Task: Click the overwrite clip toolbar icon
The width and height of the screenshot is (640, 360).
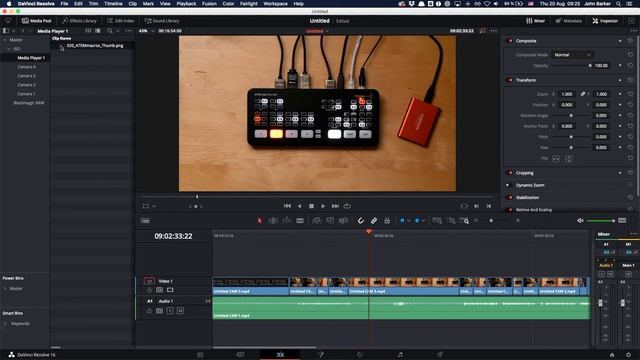Action: coord(330,220)
